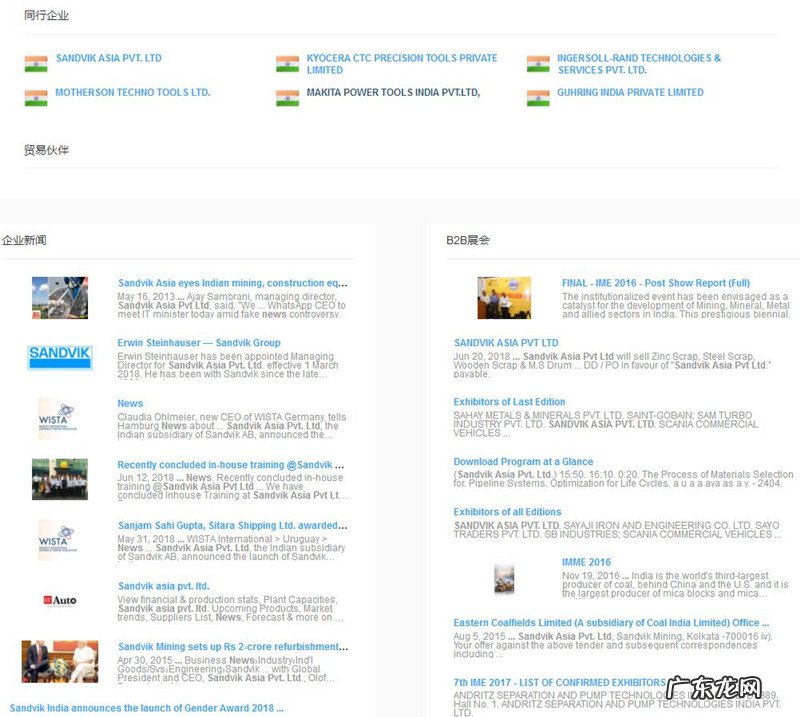Open FINAL - IME 2016 Post Show Report link
The image size is (800, 717).
click(x=655, y=283)
